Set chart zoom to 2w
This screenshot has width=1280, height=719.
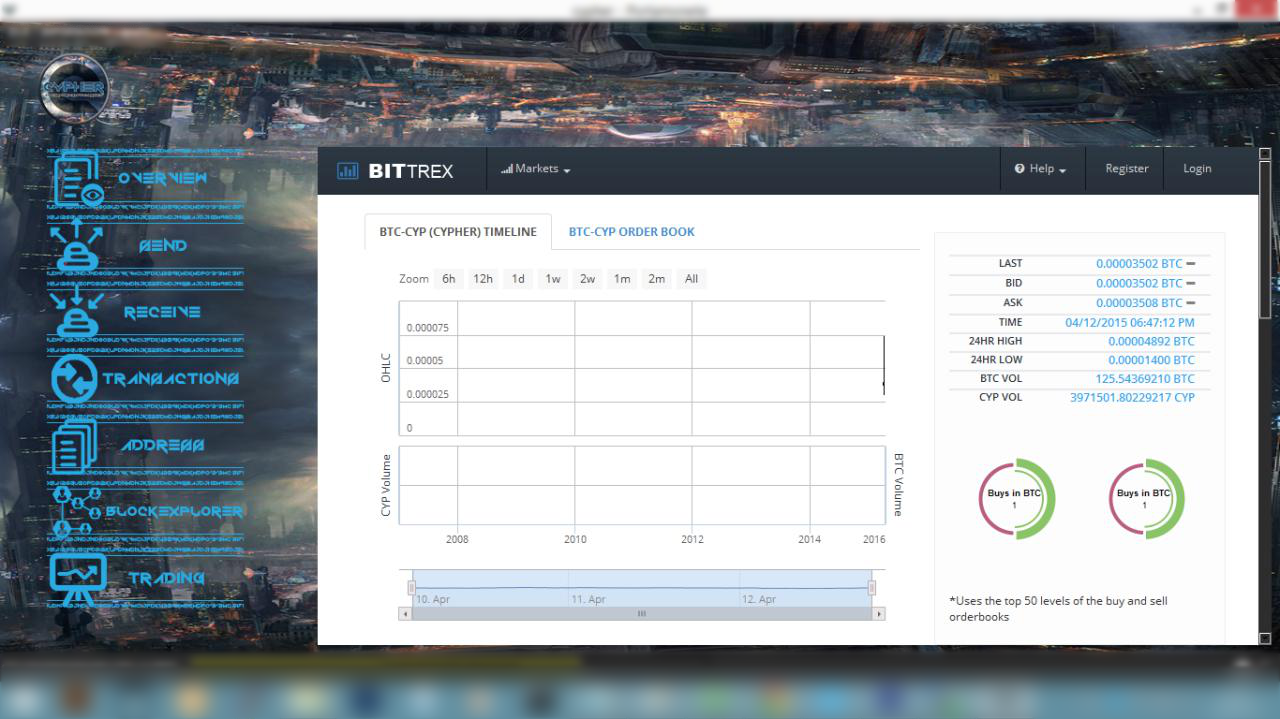click(588, 279)
